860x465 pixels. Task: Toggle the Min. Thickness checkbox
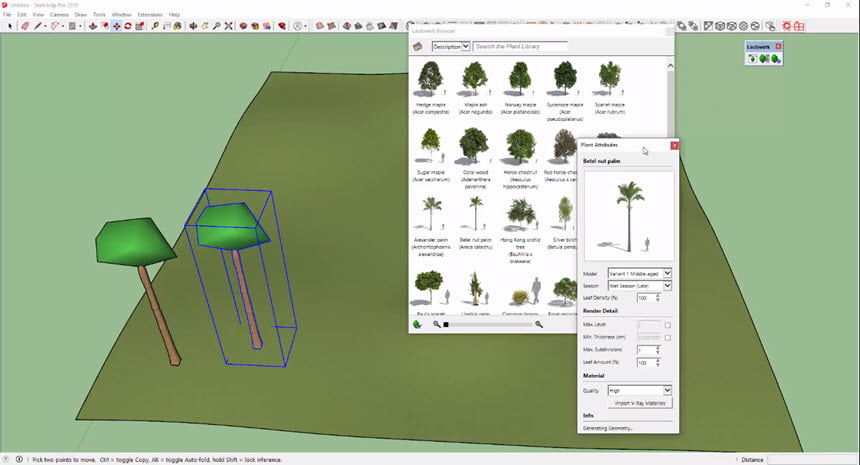pos(667,338)
